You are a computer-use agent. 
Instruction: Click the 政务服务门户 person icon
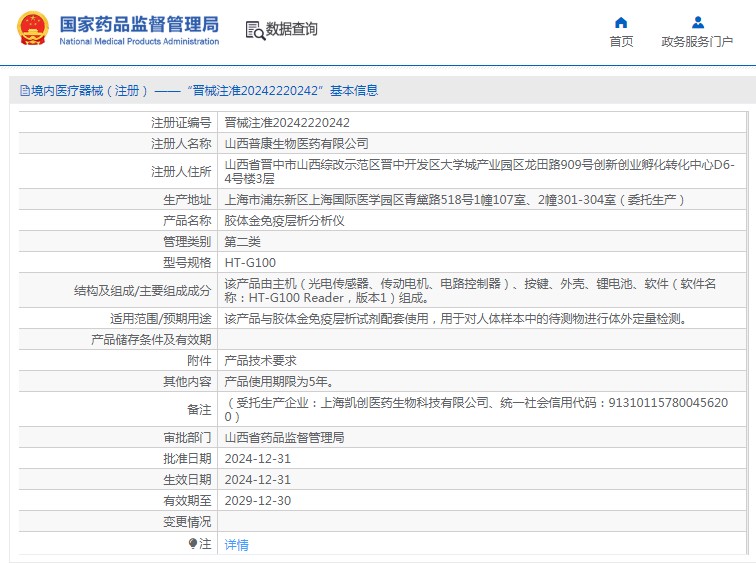(x=697, y=22)
